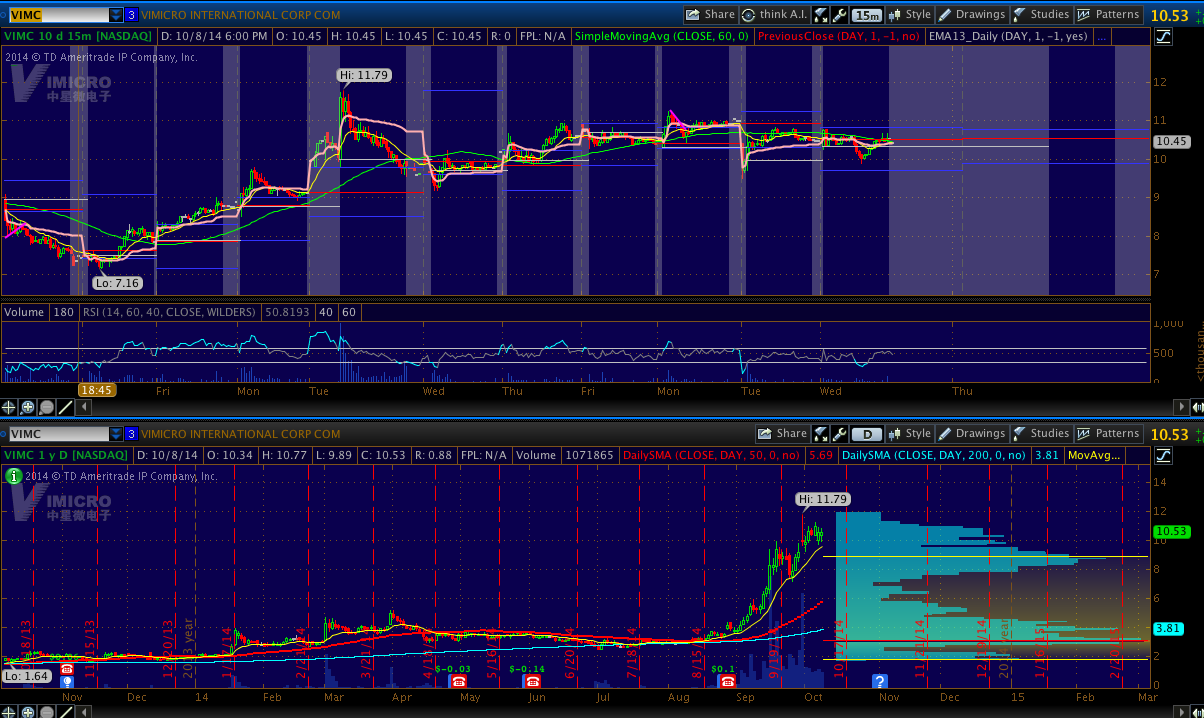Click the crosshair pan tool icon
1204x718 pixels.
point(10,407)
